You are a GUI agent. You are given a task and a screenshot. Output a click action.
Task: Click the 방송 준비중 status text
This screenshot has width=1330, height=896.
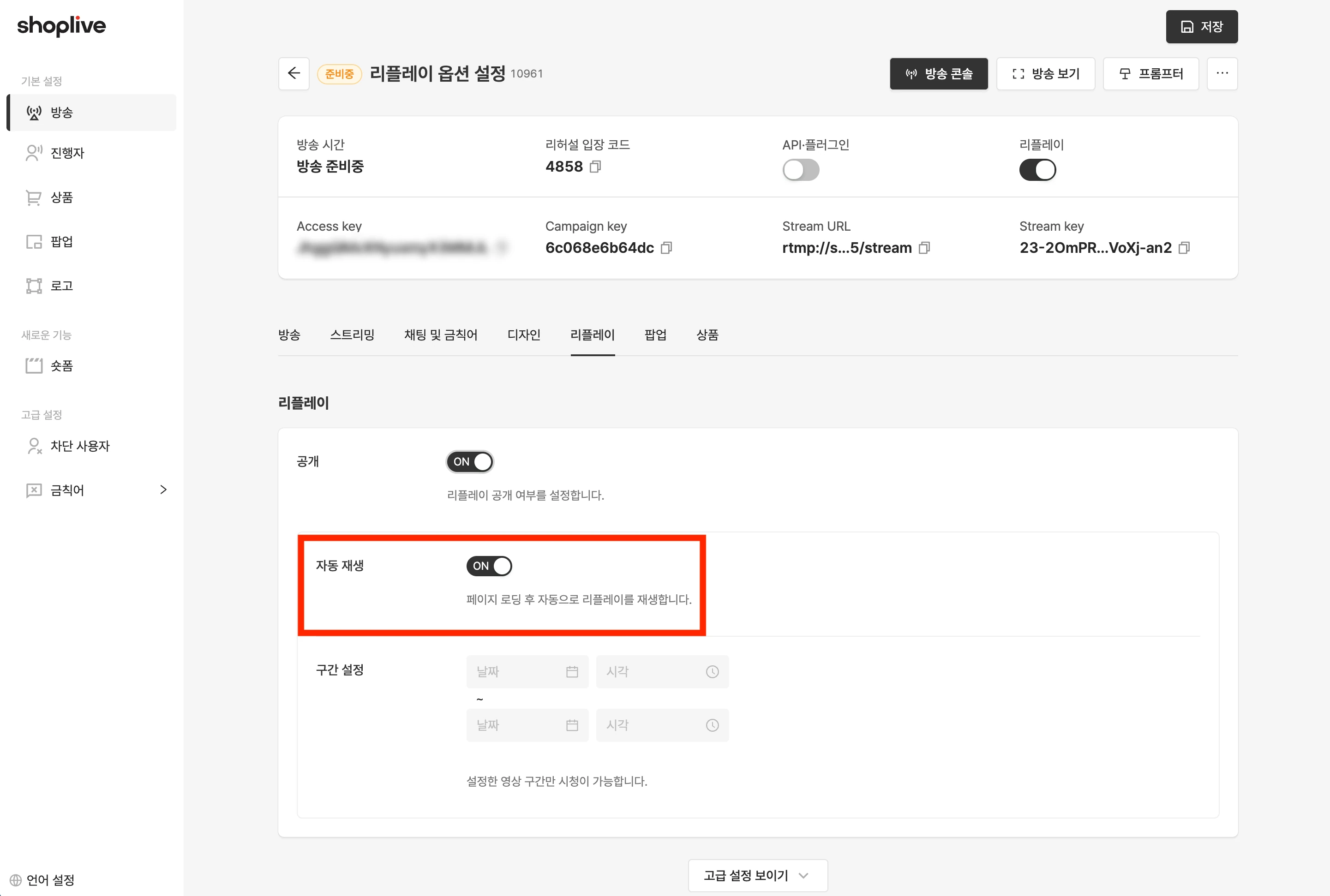tap(330, 166)
